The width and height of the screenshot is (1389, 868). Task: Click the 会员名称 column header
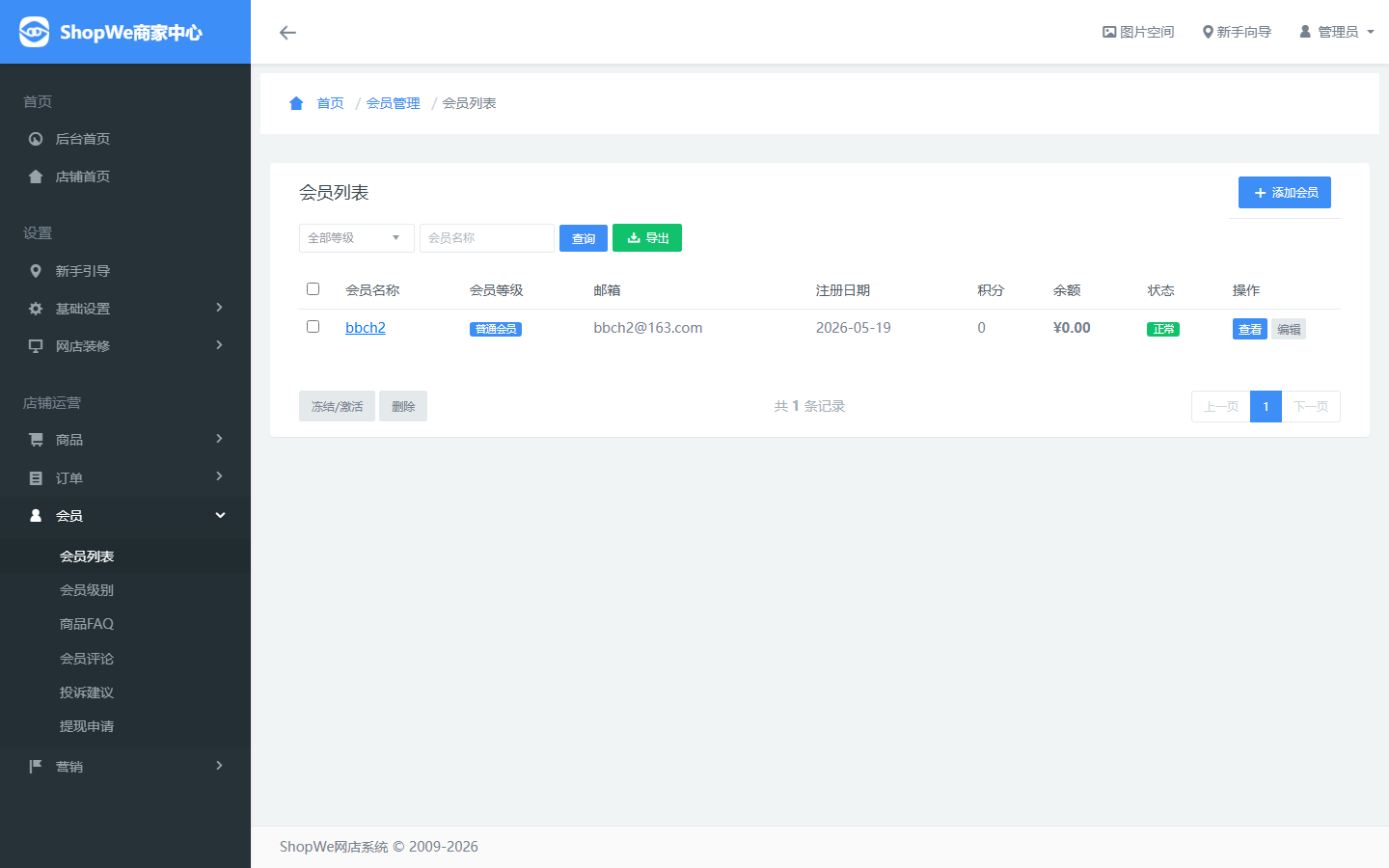[x=372, y=290]
